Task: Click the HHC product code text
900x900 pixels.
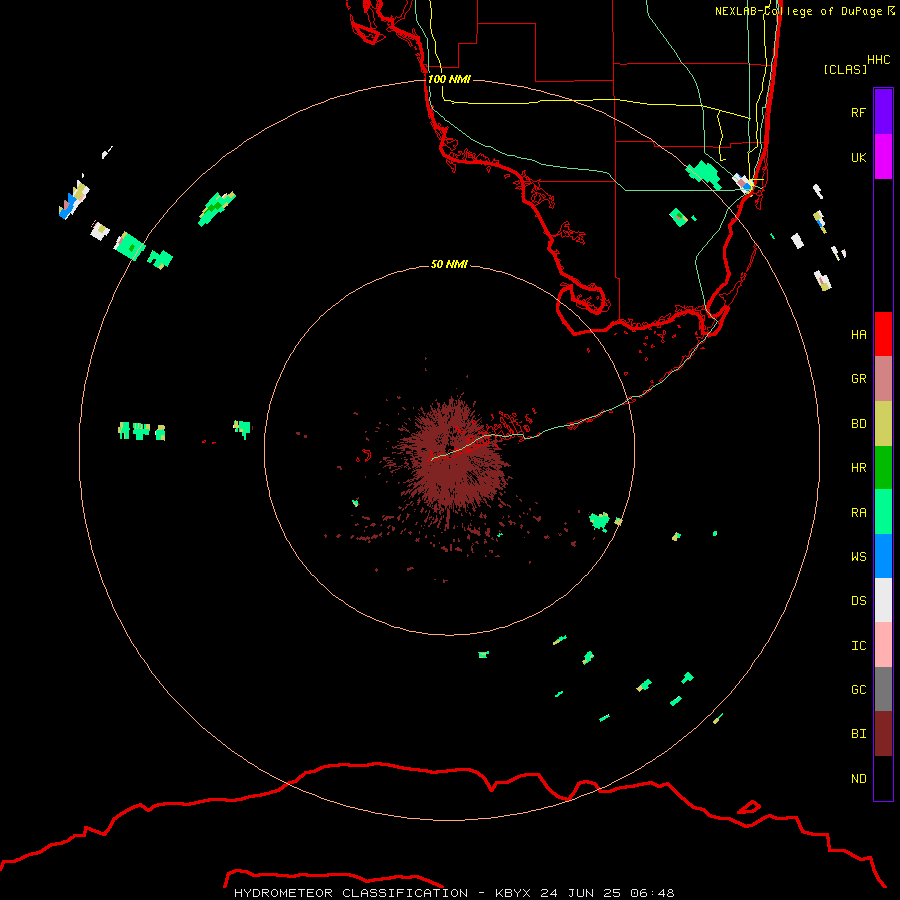Action: 879,60
